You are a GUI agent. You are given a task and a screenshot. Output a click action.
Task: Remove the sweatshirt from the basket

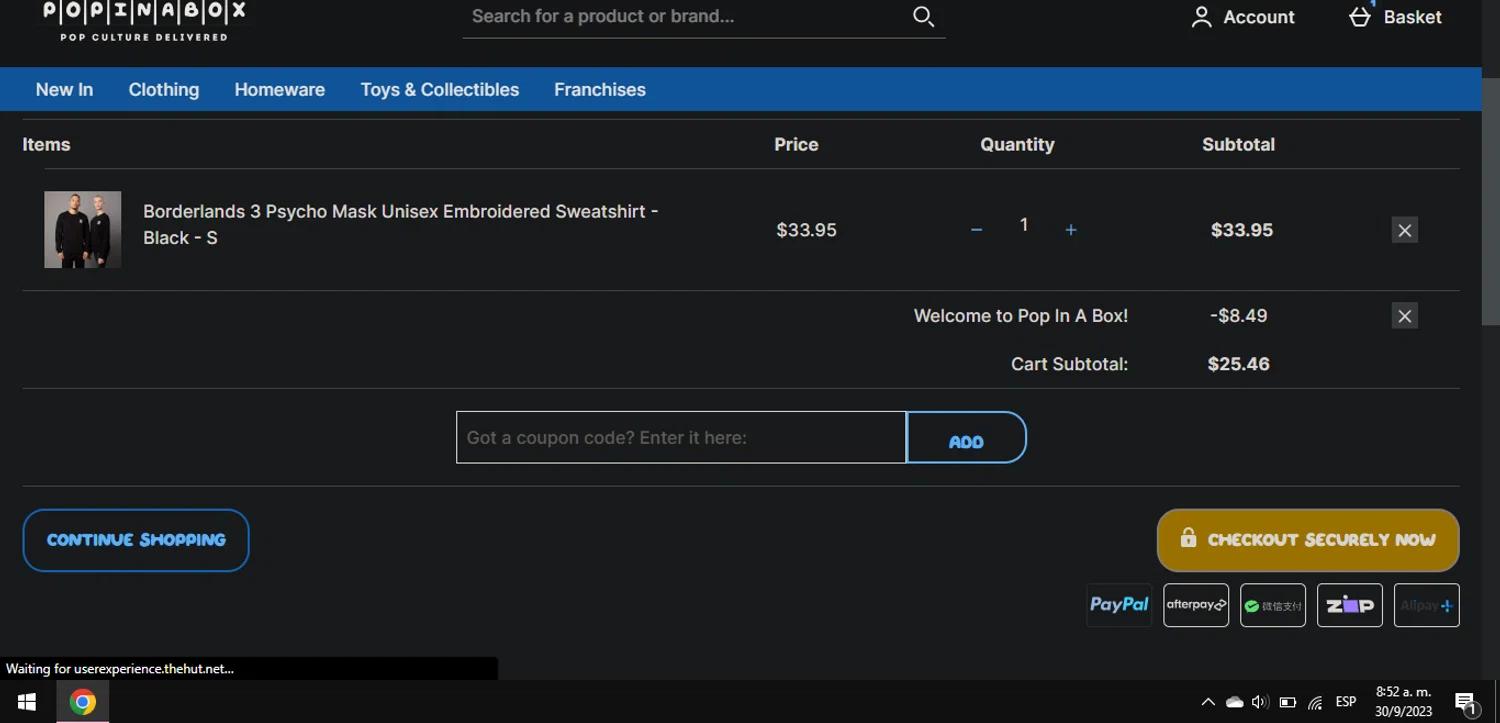[1405, 230]
